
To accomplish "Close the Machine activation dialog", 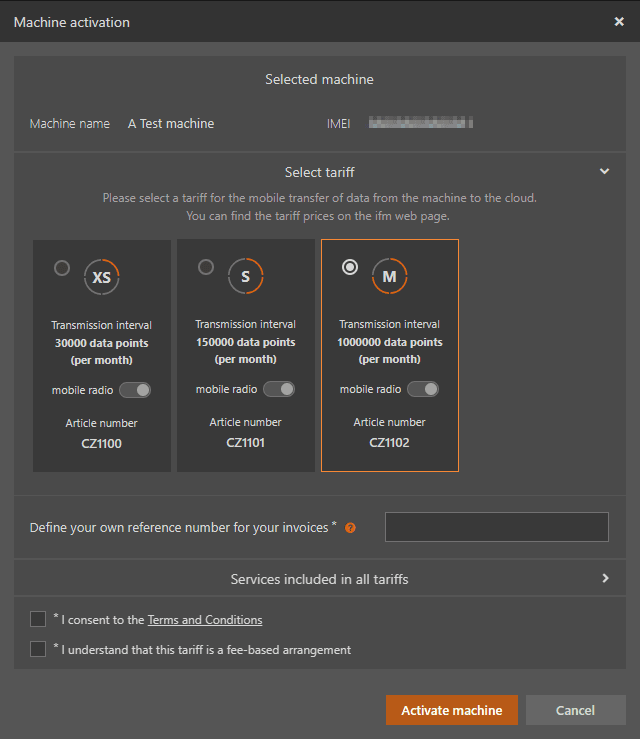I will click(x=619, y=21).
